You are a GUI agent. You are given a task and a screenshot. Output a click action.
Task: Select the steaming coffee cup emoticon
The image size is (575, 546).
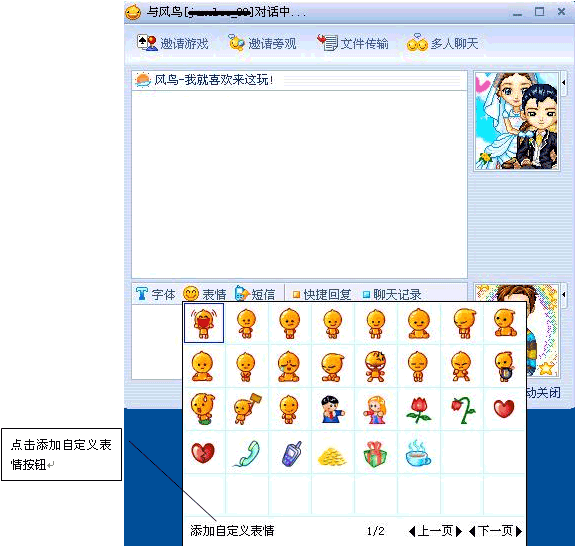pyautogui.click(x=418, y=453)
